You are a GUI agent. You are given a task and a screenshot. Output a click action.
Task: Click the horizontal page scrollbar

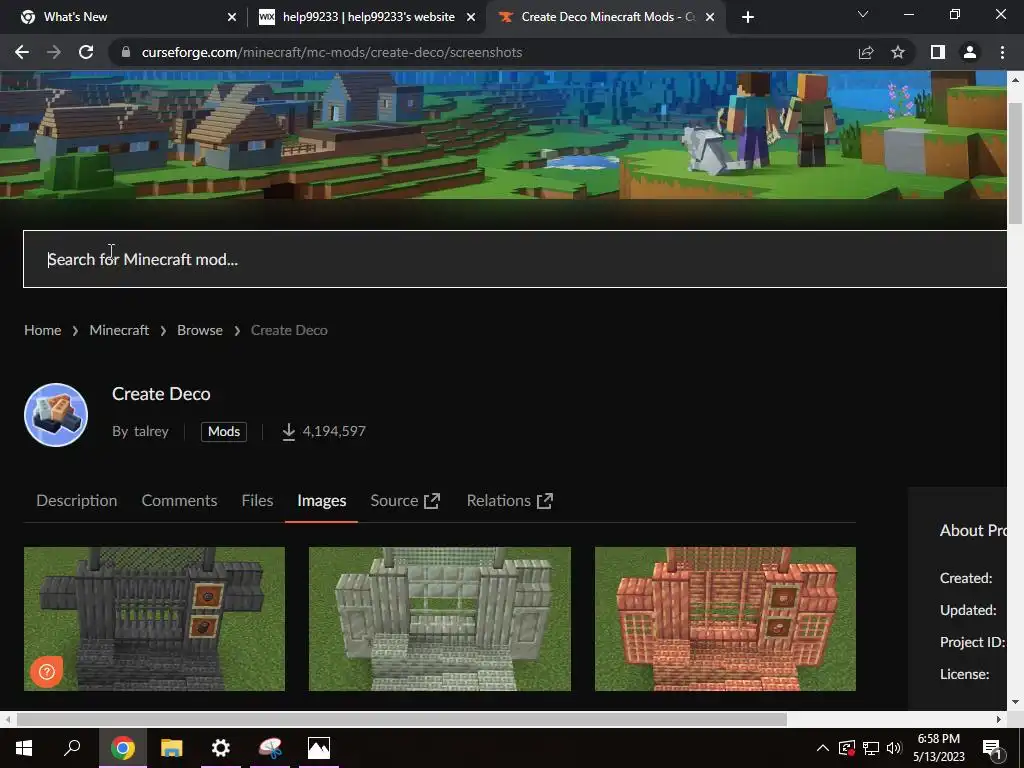(x=402, y=720)
